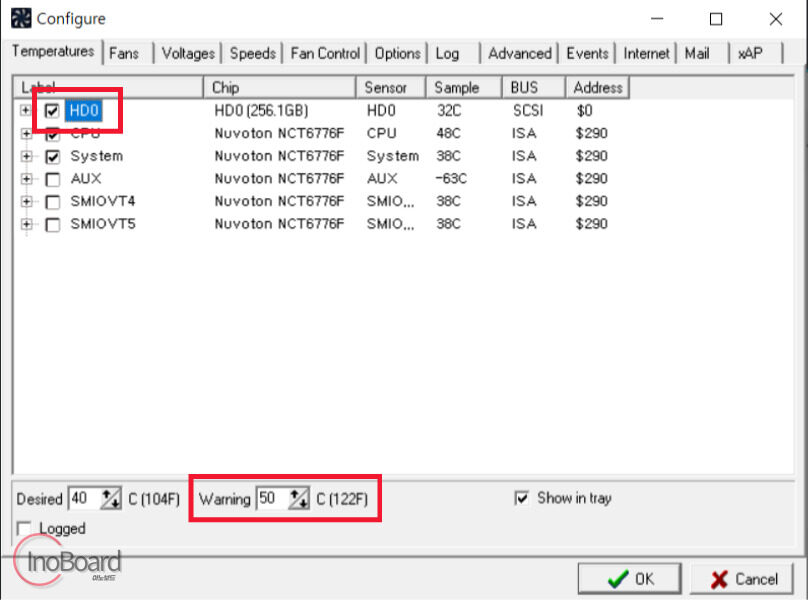Open the Voltages tab
This screenshot has width=810, height=600.
pos(188,53)
